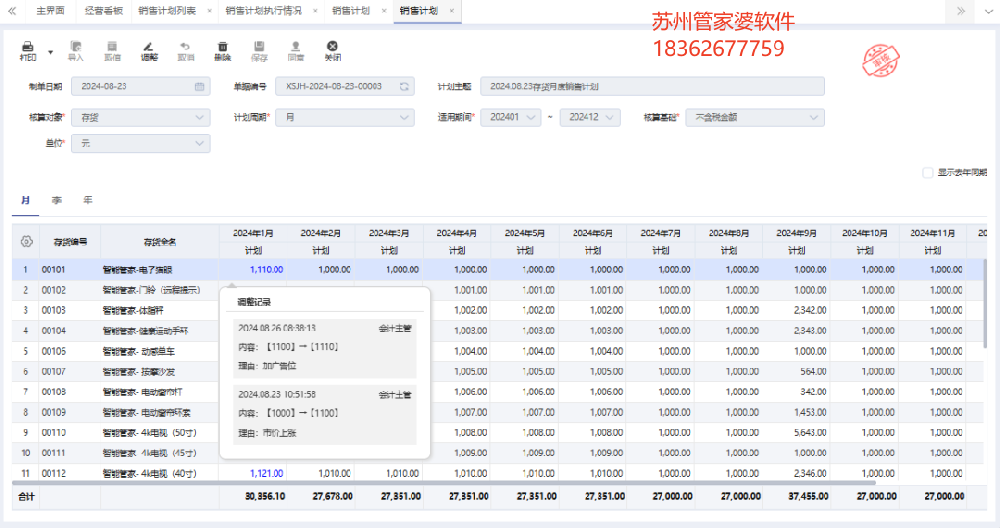The image size is (1000, 528).
Task: Open the calendar in 制单日期 field
Action: (200, 87)
